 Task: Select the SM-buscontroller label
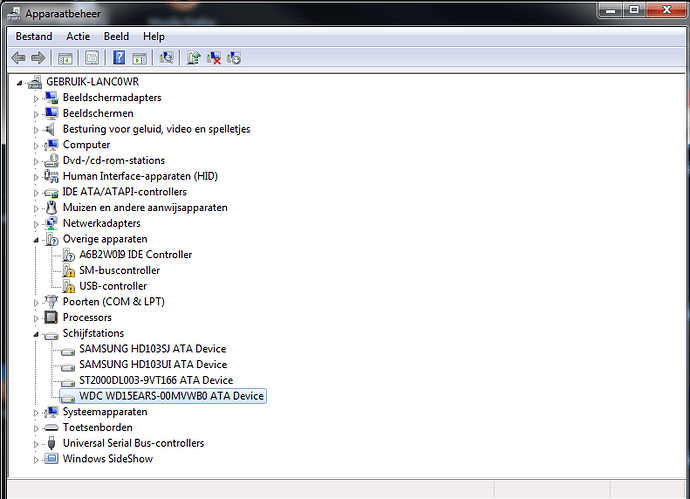[x=119, y=271]
